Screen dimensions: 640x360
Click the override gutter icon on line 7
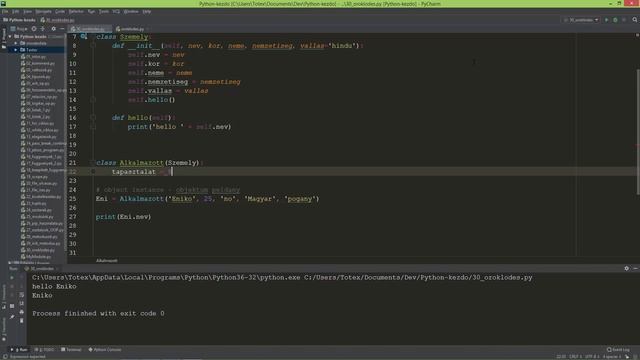click(84, 37)
